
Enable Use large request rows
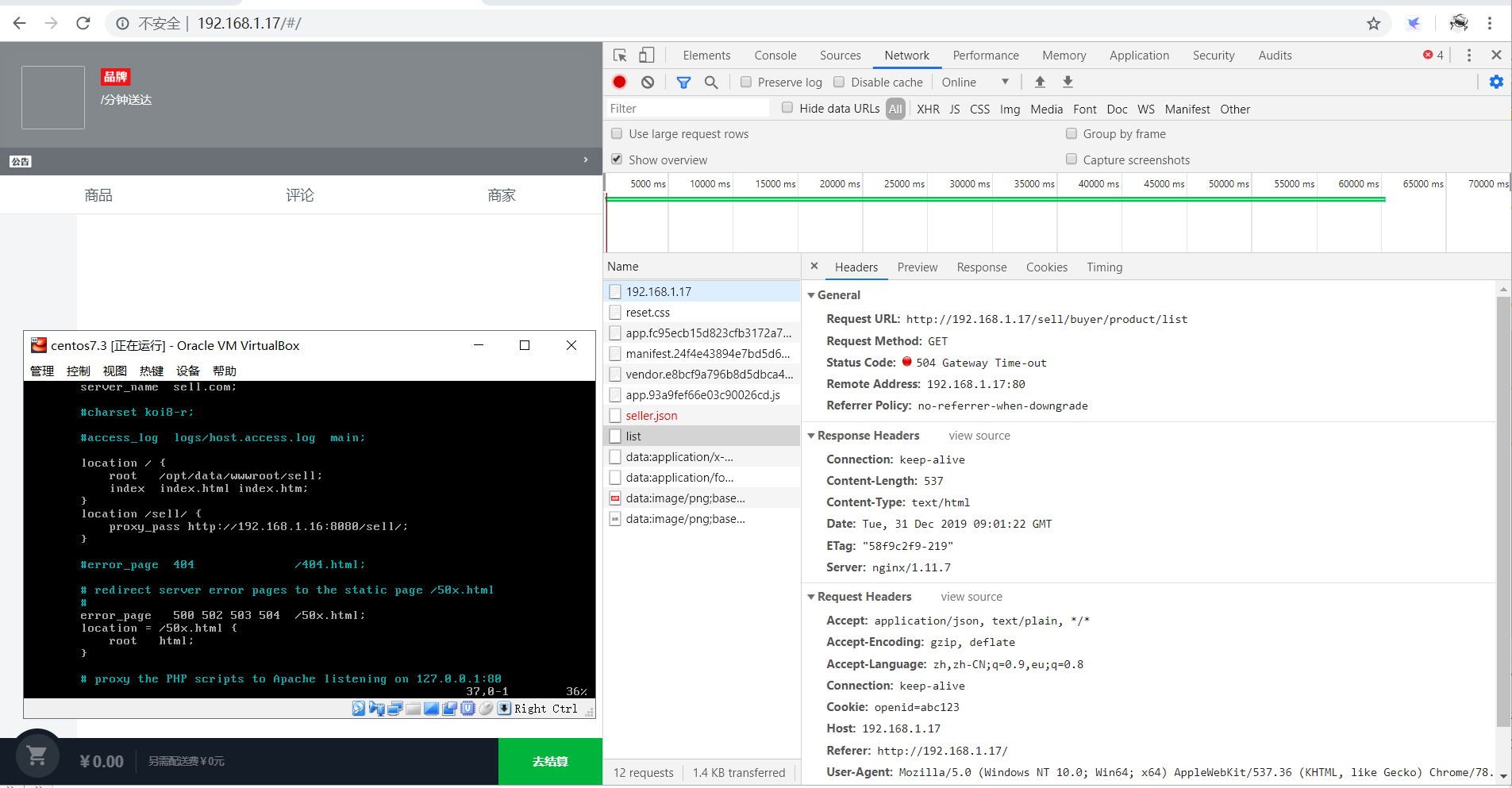(x=617, y=133)
